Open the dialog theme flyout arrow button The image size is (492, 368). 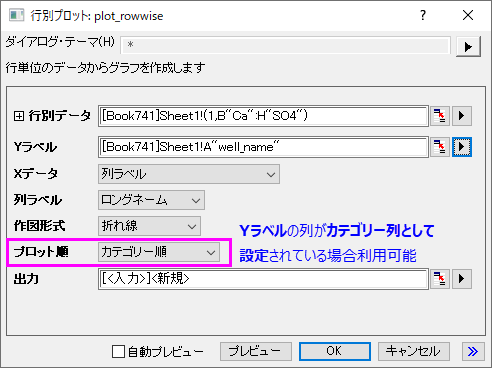click(468, 46)
